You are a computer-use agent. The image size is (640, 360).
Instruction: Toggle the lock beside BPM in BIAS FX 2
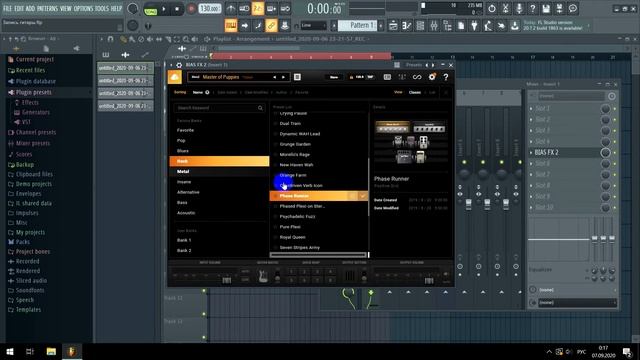(x=351, y=77)
